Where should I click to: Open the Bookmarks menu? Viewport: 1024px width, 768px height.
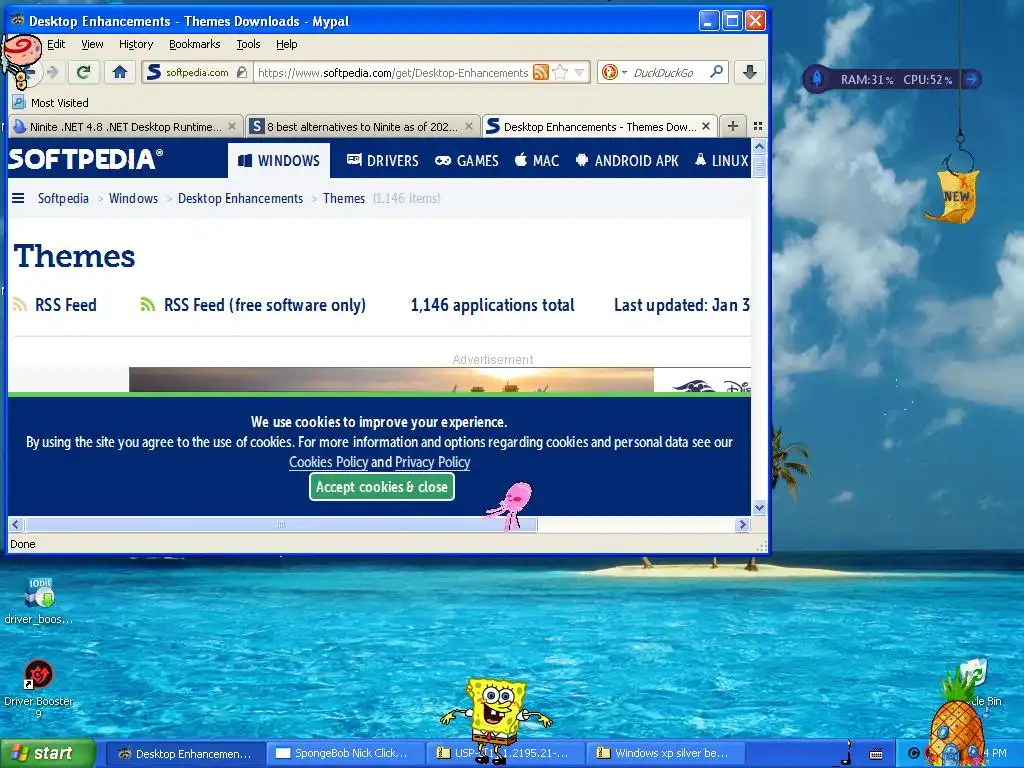point(195,44)
